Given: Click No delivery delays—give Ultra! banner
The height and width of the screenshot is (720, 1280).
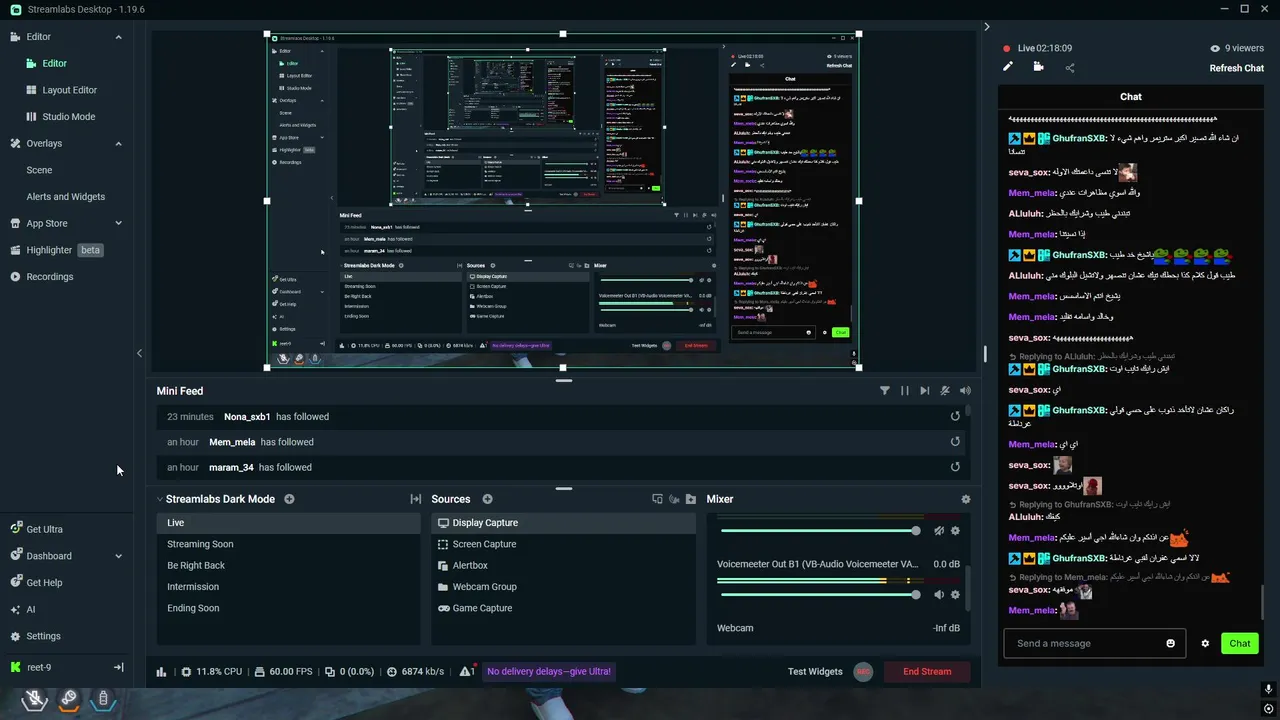Looking at the screenshot, I should pyautogui.click(x=549, y=672).
